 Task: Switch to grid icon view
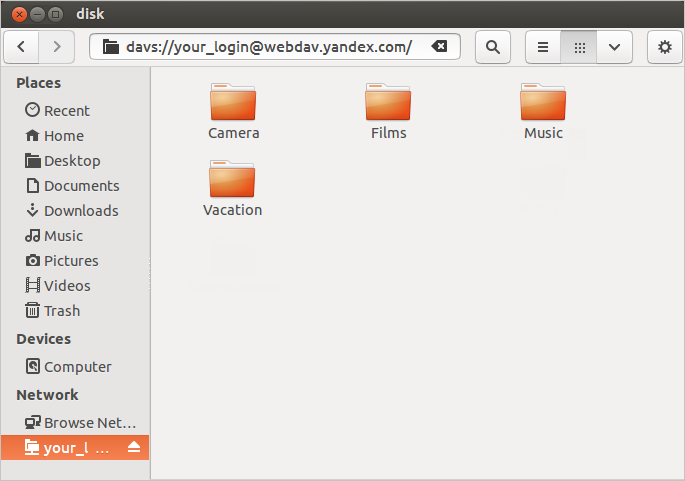pyautogui.click(x=579, y=47)
